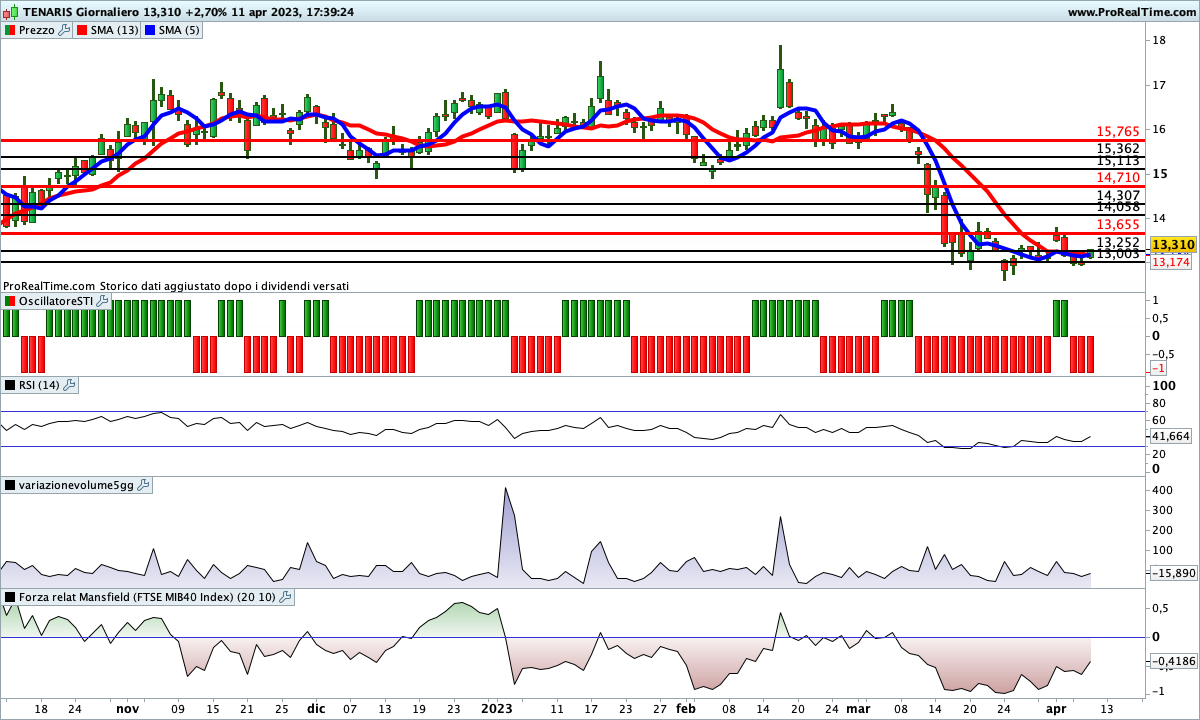Select the OscillatoreSTI label
Viewport: 1200px width, 720px height.
(56, 300)
